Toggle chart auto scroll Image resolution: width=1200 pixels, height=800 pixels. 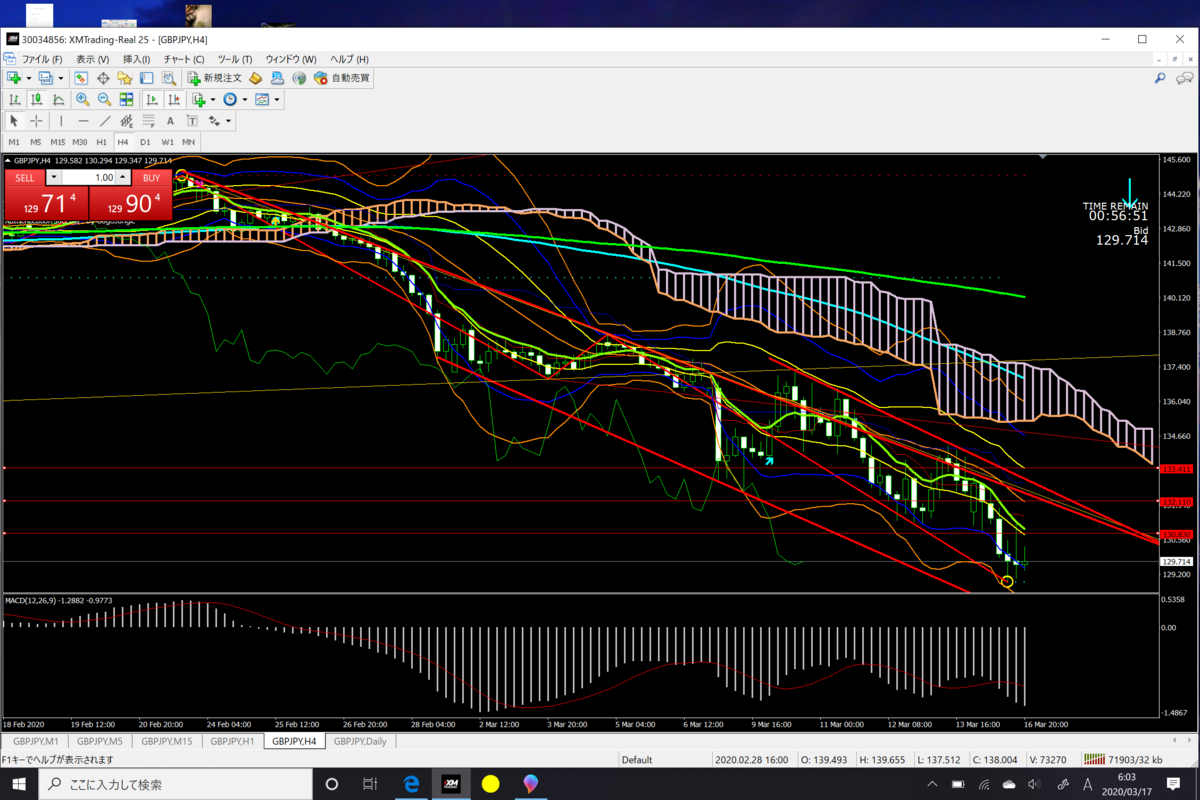click(x=152, y=99)
